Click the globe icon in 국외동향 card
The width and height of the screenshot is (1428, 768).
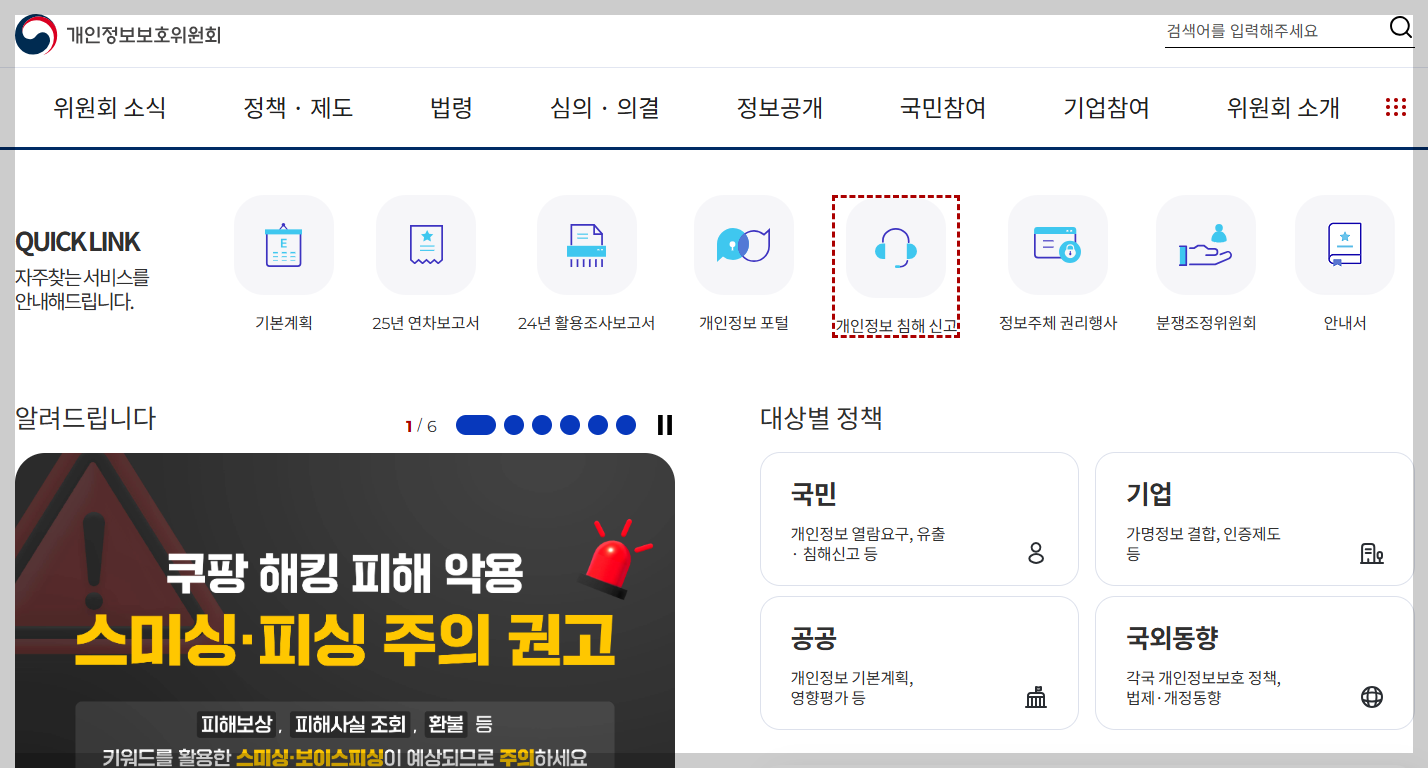coord(1372,697)
